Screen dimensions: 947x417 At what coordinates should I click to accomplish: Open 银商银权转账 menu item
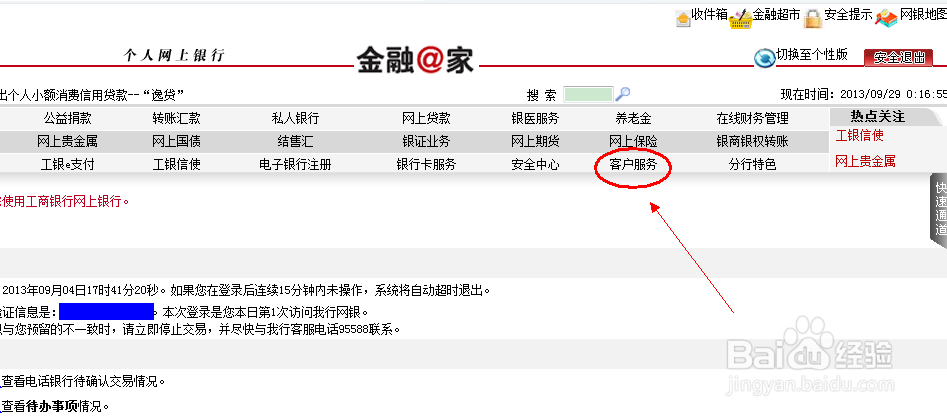point(753,141)
